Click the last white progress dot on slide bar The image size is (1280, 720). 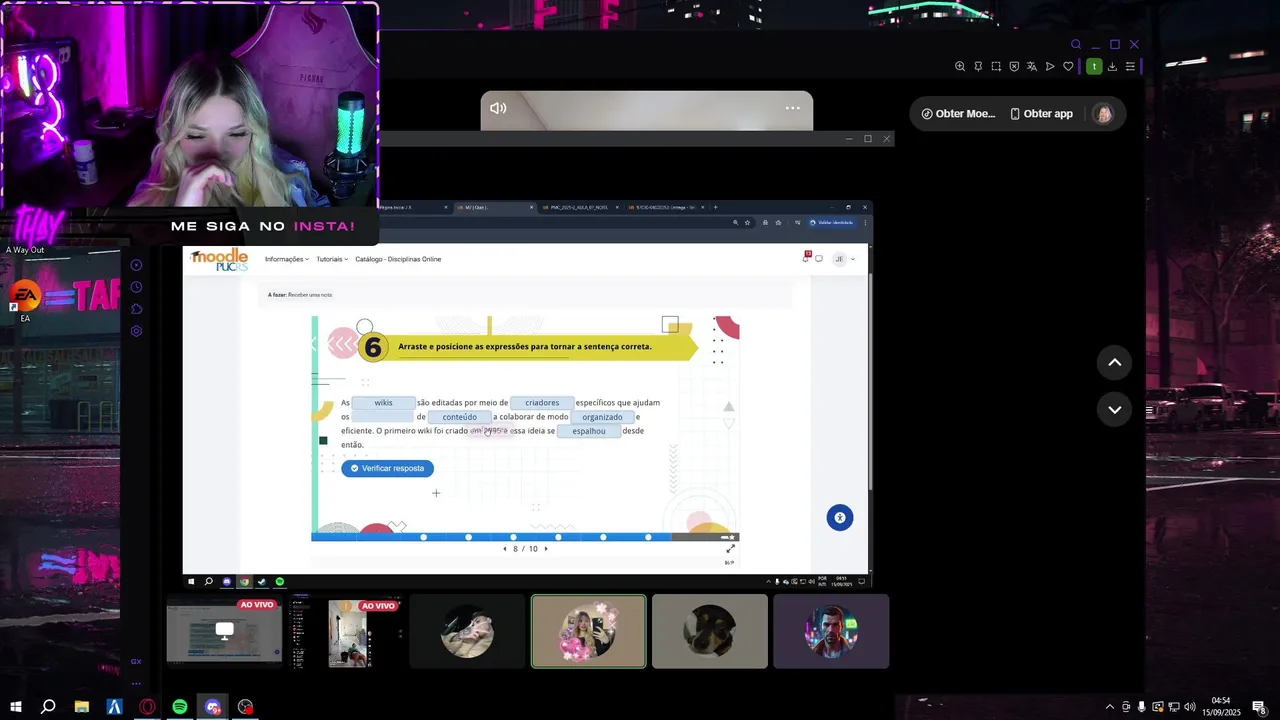tap(648, 537)
